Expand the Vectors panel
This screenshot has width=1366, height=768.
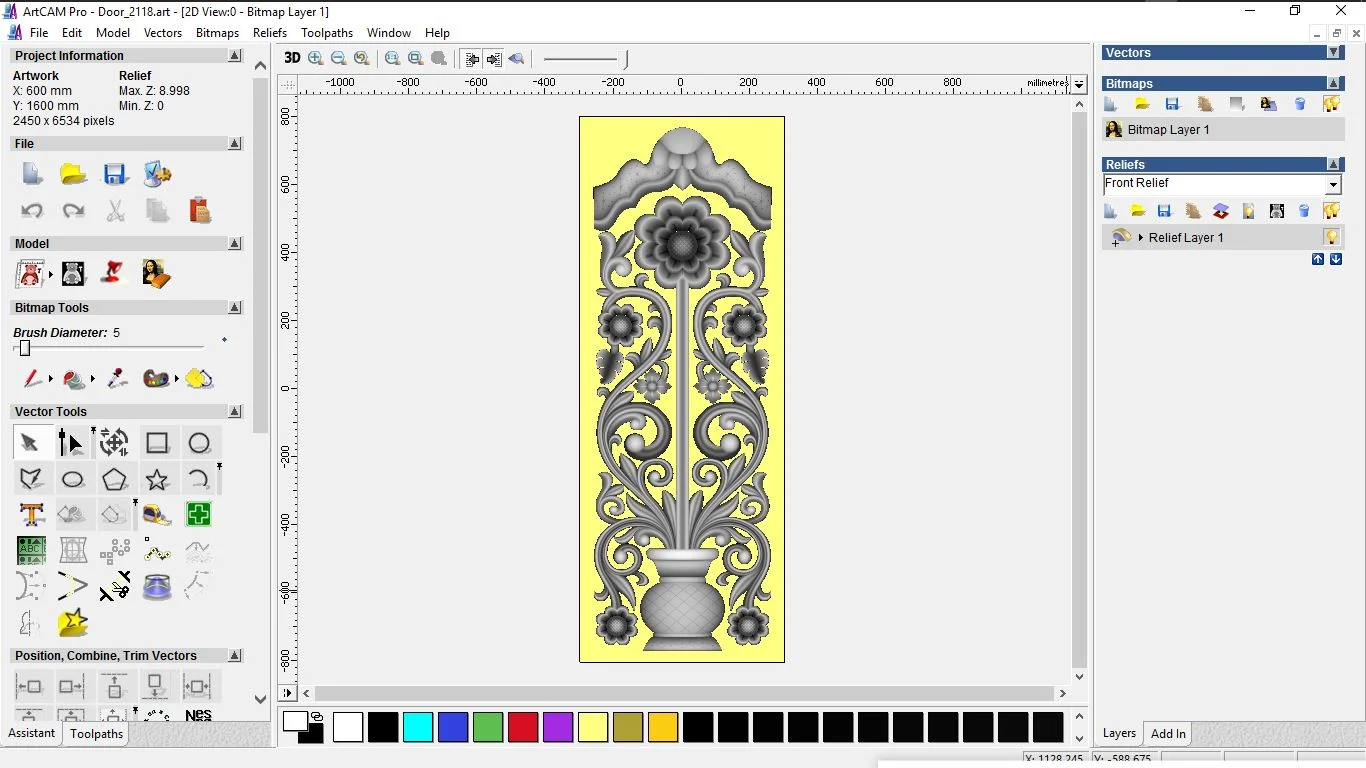[1333, 52]
